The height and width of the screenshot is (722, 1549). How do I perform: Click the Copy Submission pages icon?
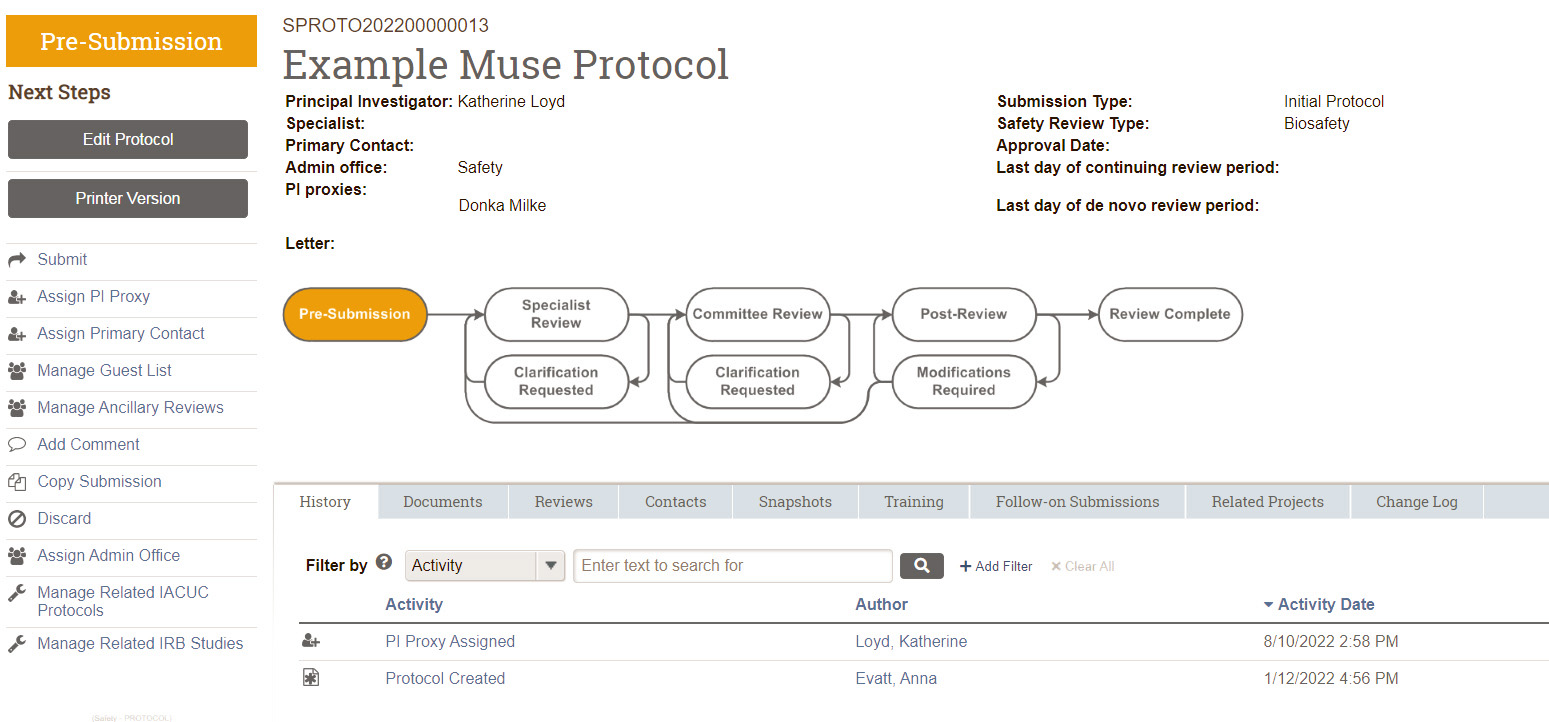(18, 481)
